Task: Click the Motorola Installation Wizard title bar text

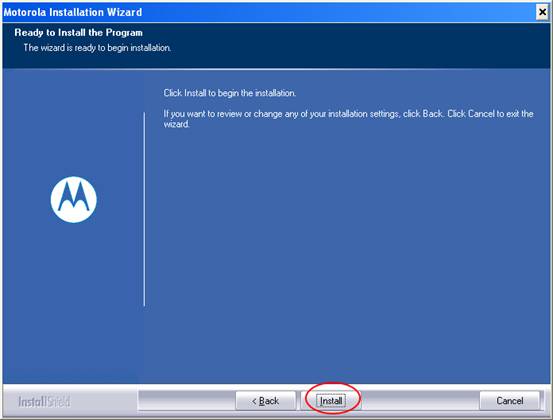Action: click(73, 12)
